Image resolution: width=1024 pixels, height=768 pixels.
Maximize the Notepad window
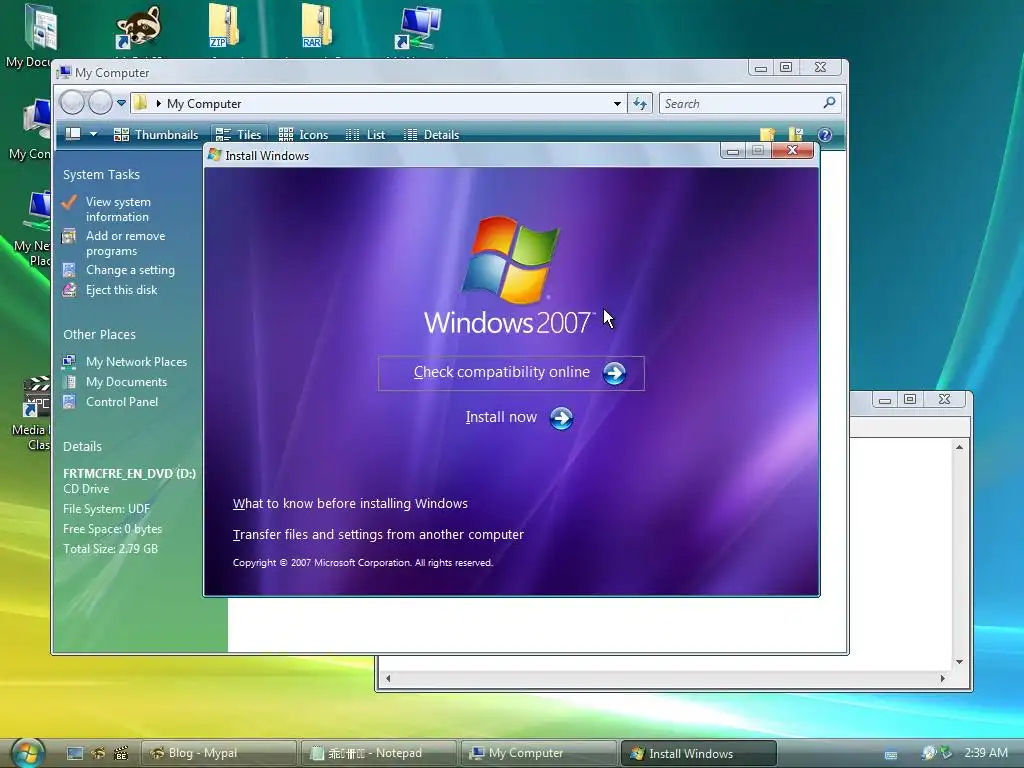pos(910,399)
